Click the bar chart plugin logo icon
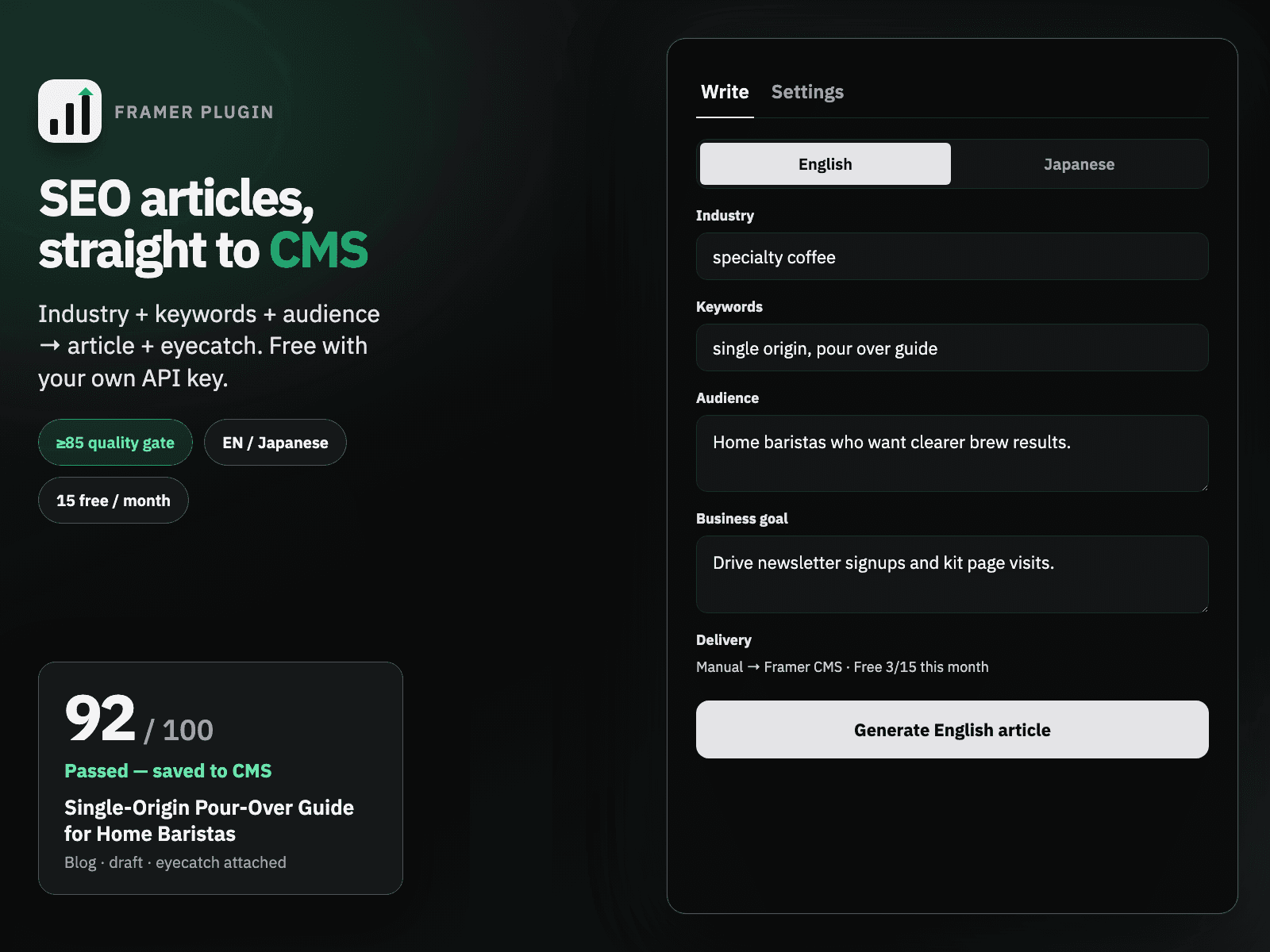 click(70, 111)
